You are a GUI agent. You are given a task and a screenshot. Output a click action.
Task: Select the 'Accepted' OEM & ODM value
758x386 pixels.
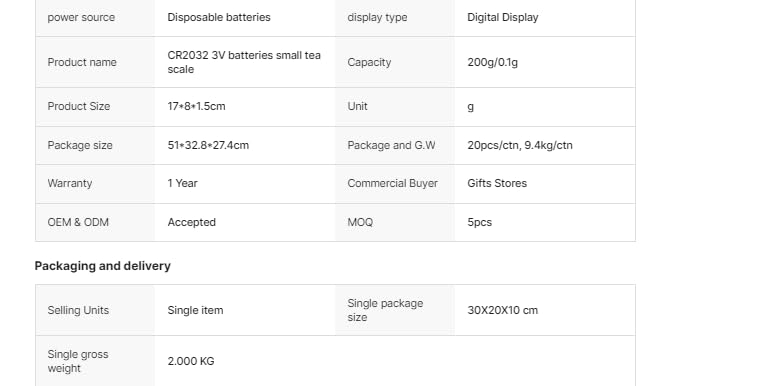tap(191, 223)
